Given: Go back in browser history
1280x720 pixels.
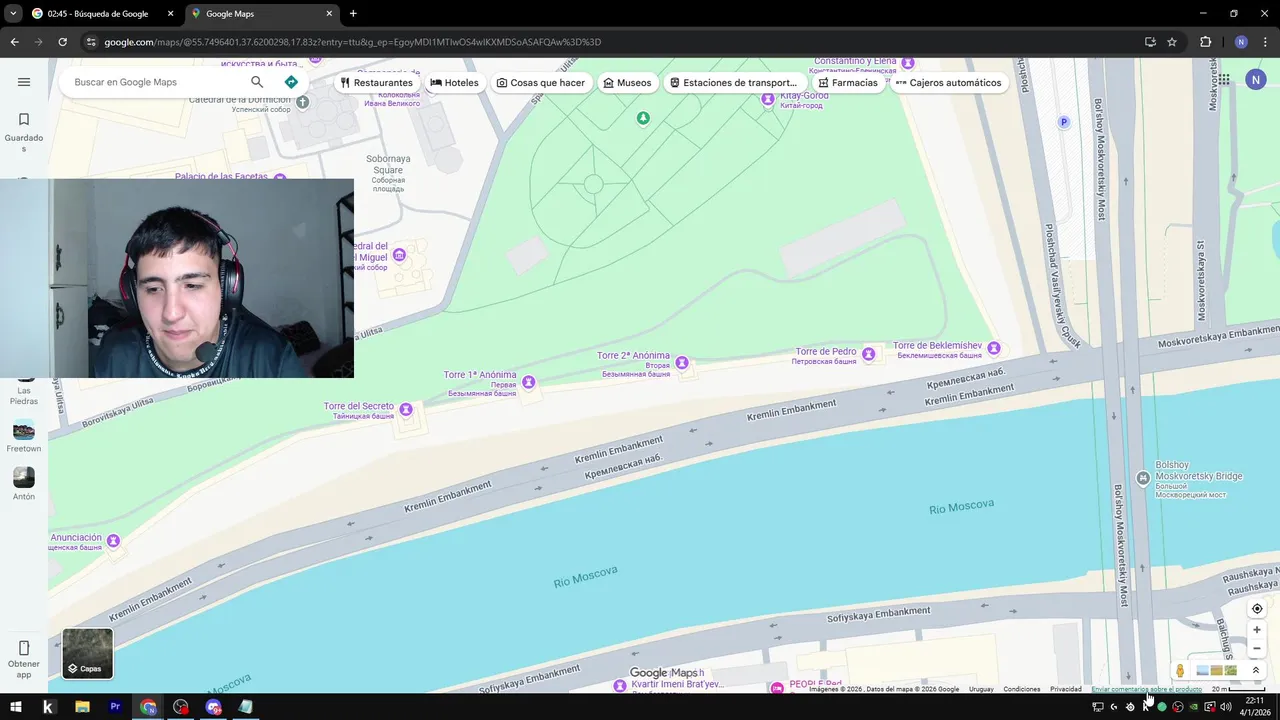Looking at the screenshot, I should click(14, 42).
